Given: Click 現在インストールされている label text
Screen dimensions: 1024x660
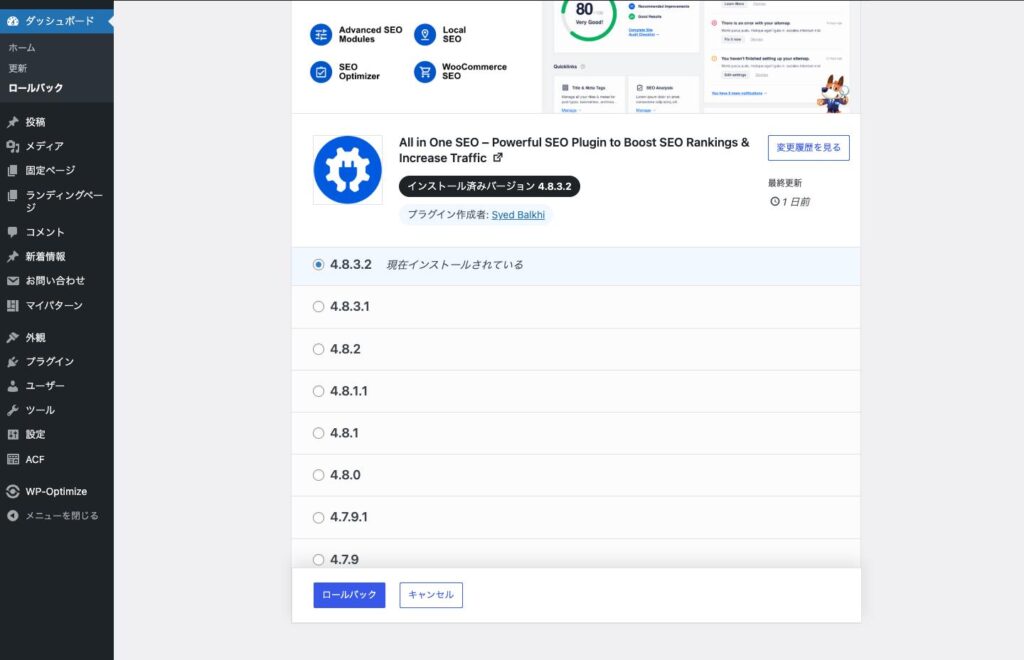Looking at the screenshot, I should pos(455,264).
